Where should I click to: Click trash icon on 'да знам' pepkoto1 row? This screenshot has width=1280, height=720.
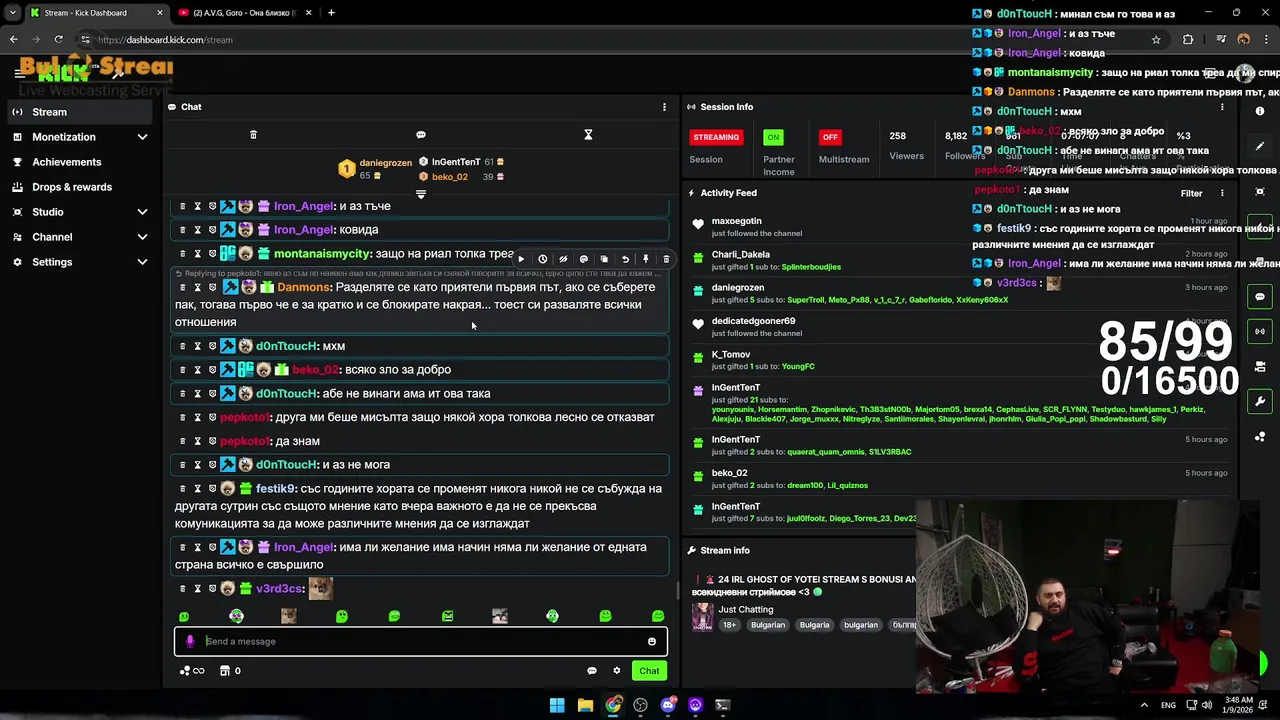(182, 441)
